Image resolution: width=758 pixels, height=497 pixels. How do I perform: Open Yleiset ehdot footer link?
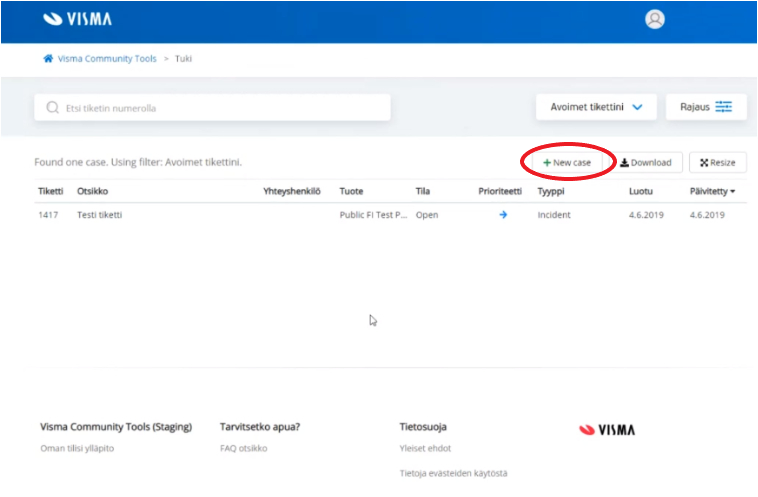tap(425, 448)
